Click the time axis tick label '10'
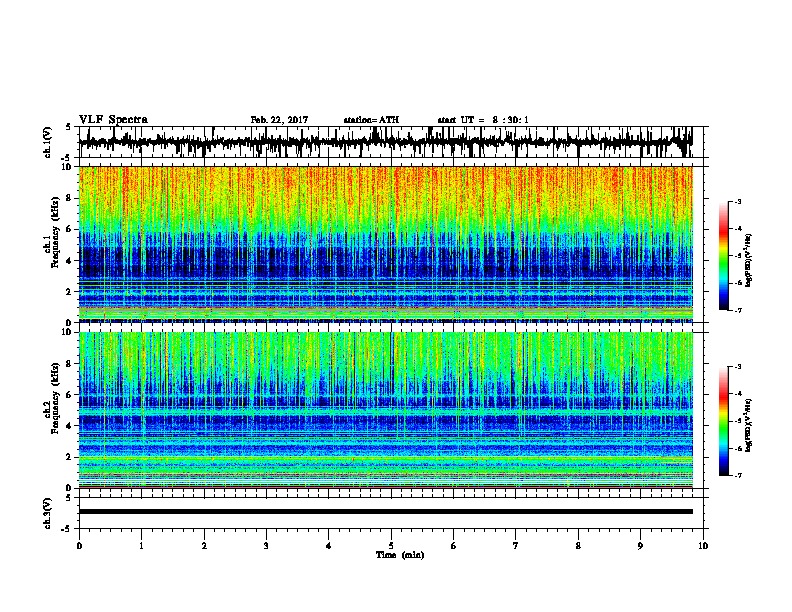This screenshot has width=792, height=612. coord(703,545)
